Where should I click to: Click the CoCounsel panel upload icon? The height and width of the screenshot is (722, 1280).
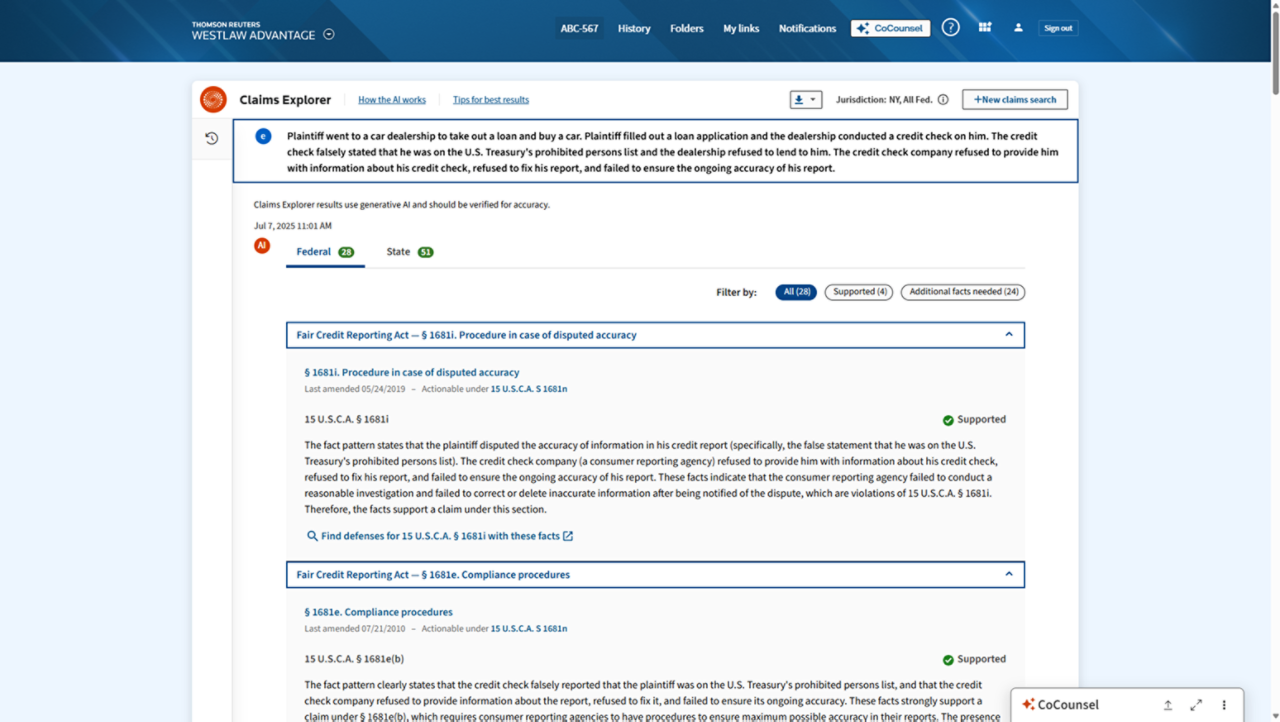pos(1167,705)
